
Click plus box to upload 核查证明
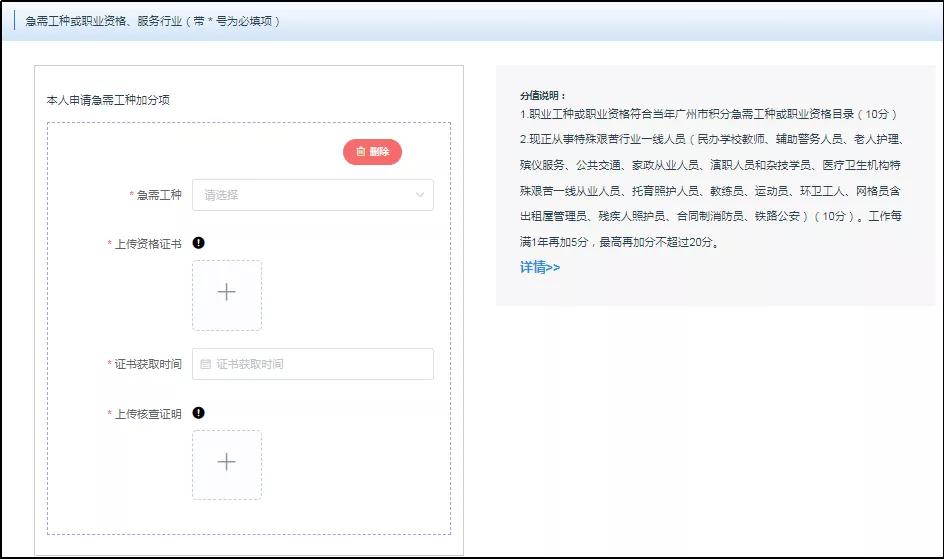coord(227,465)
